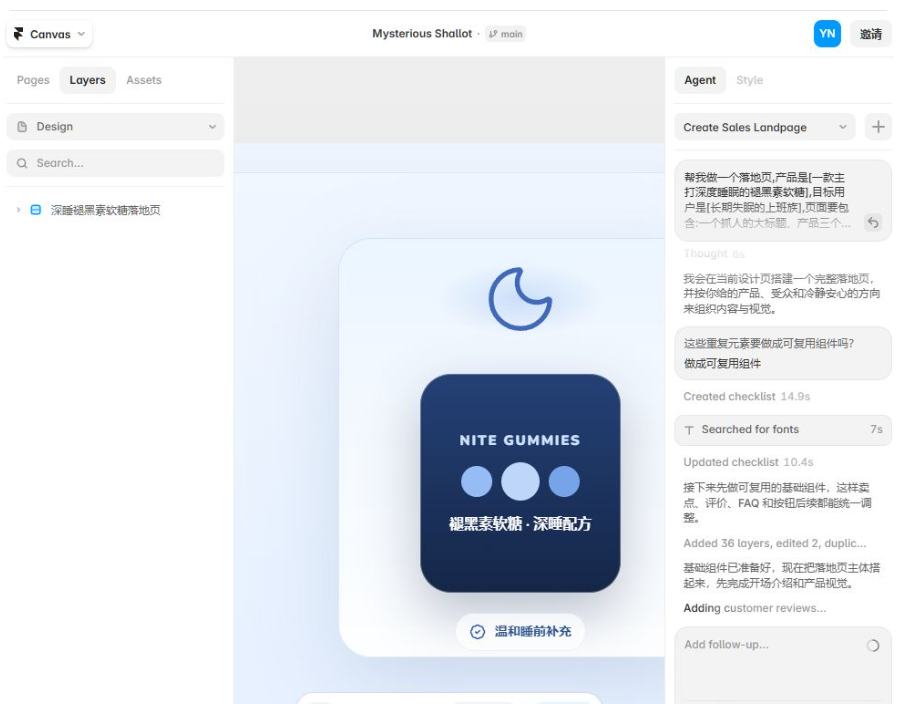Select the NITE GUMMIES product card
Screen dimensions: 898x704
pos(520,483)
